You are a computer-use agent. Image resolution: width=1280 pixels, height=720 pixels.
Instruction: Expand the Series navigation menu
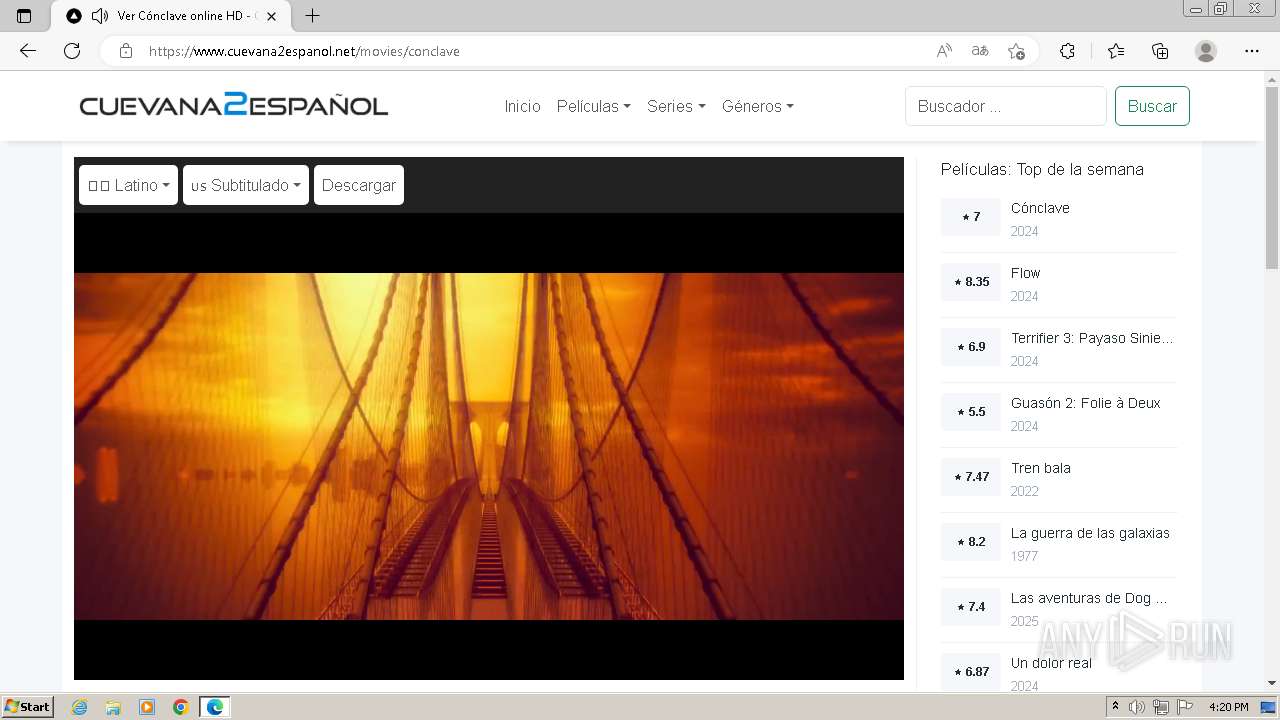[x=676, y=106]
